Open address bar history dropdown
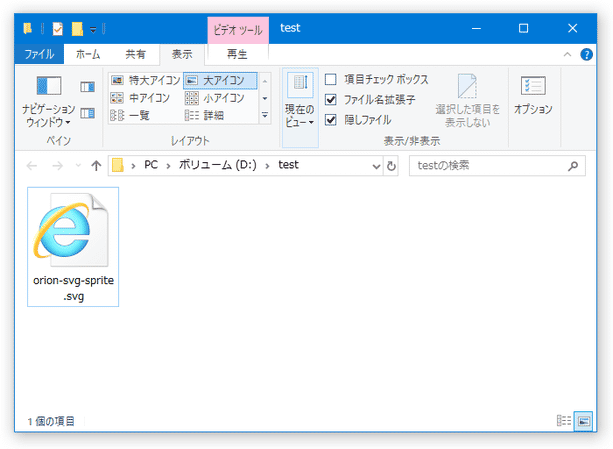 click(376, 166)
